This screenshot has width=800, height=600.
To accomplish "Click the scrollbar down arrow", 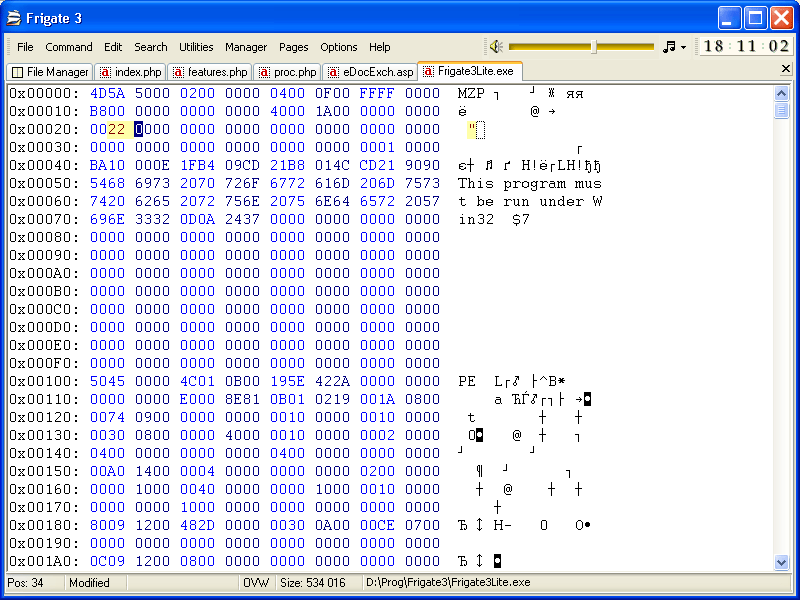I will (781, 562).
